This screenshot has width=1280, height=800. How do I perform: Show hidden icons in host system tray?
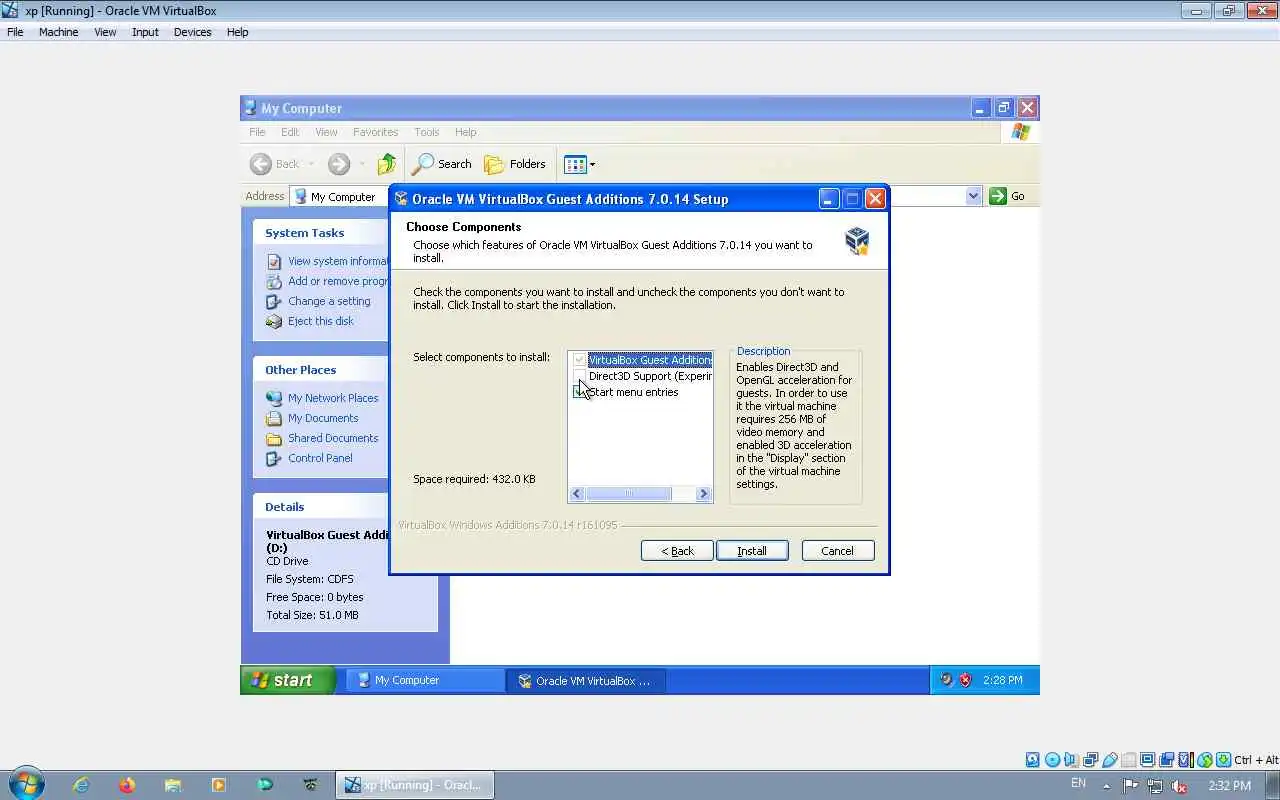(1106, 786)
